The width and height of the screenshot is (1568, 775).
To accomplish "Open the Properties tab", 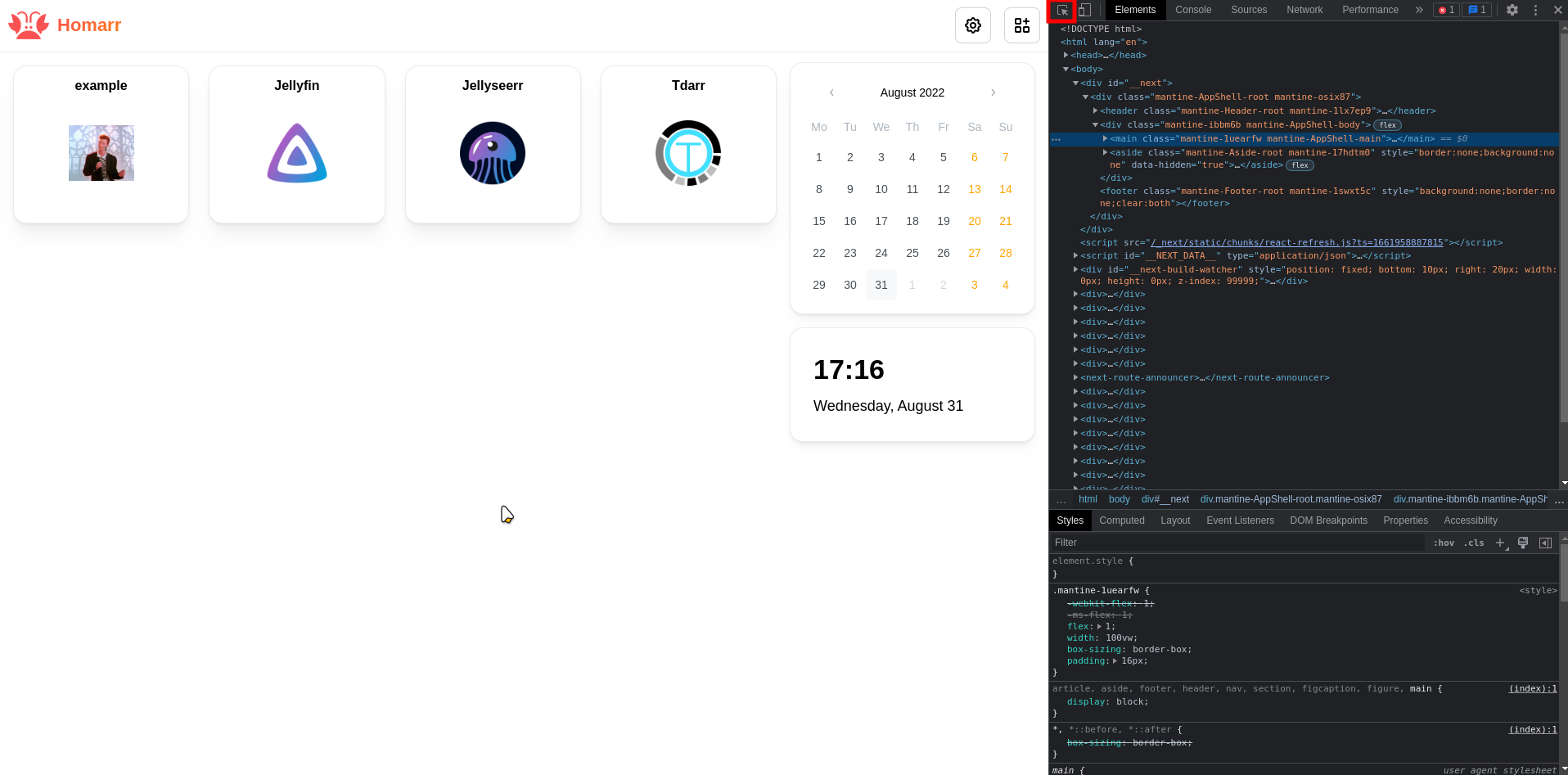I will coord(1405,520).
